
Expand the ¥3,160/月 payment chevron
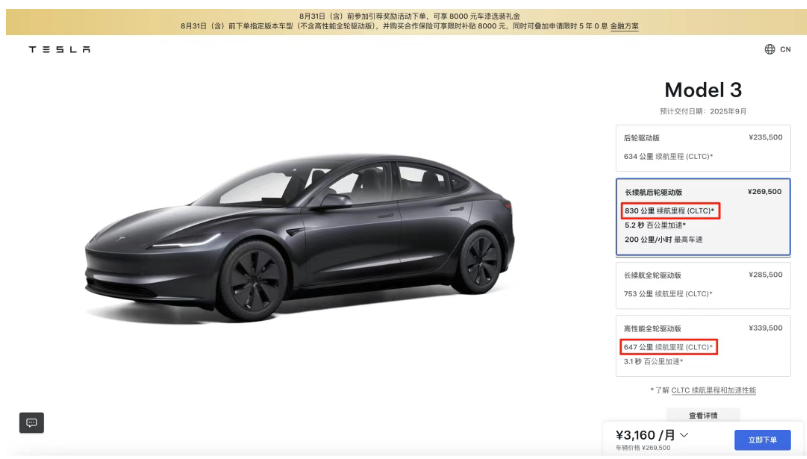tap(684, 435)
